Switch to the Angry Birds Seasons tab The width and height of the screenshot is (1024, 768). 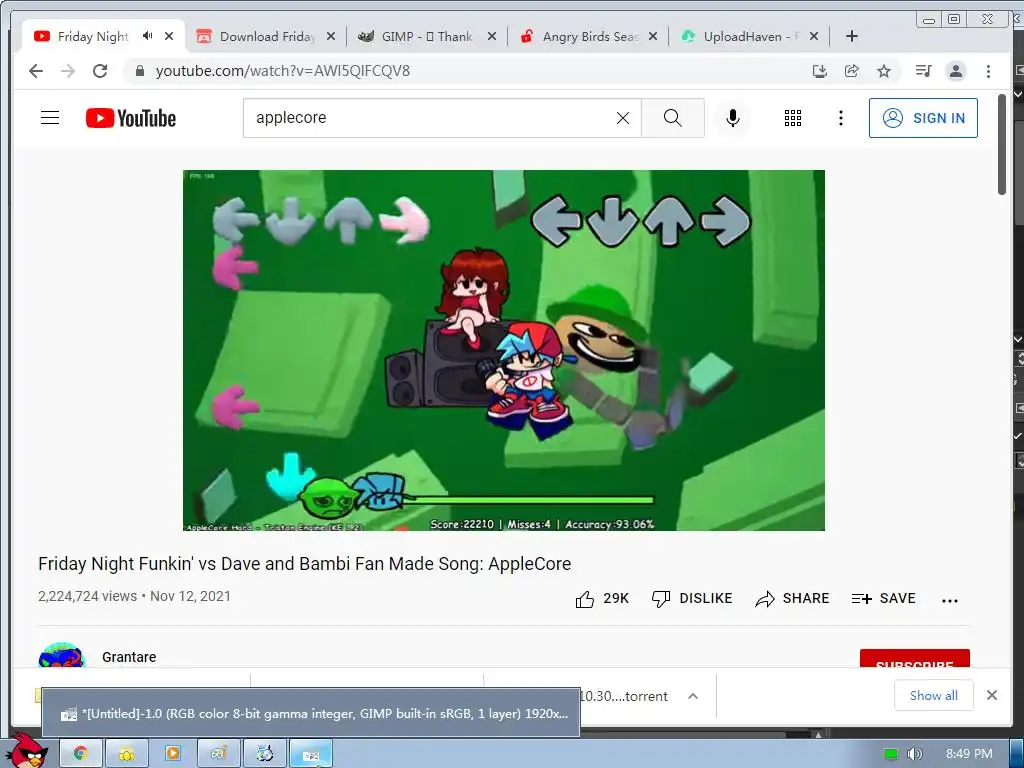(590, 37)
